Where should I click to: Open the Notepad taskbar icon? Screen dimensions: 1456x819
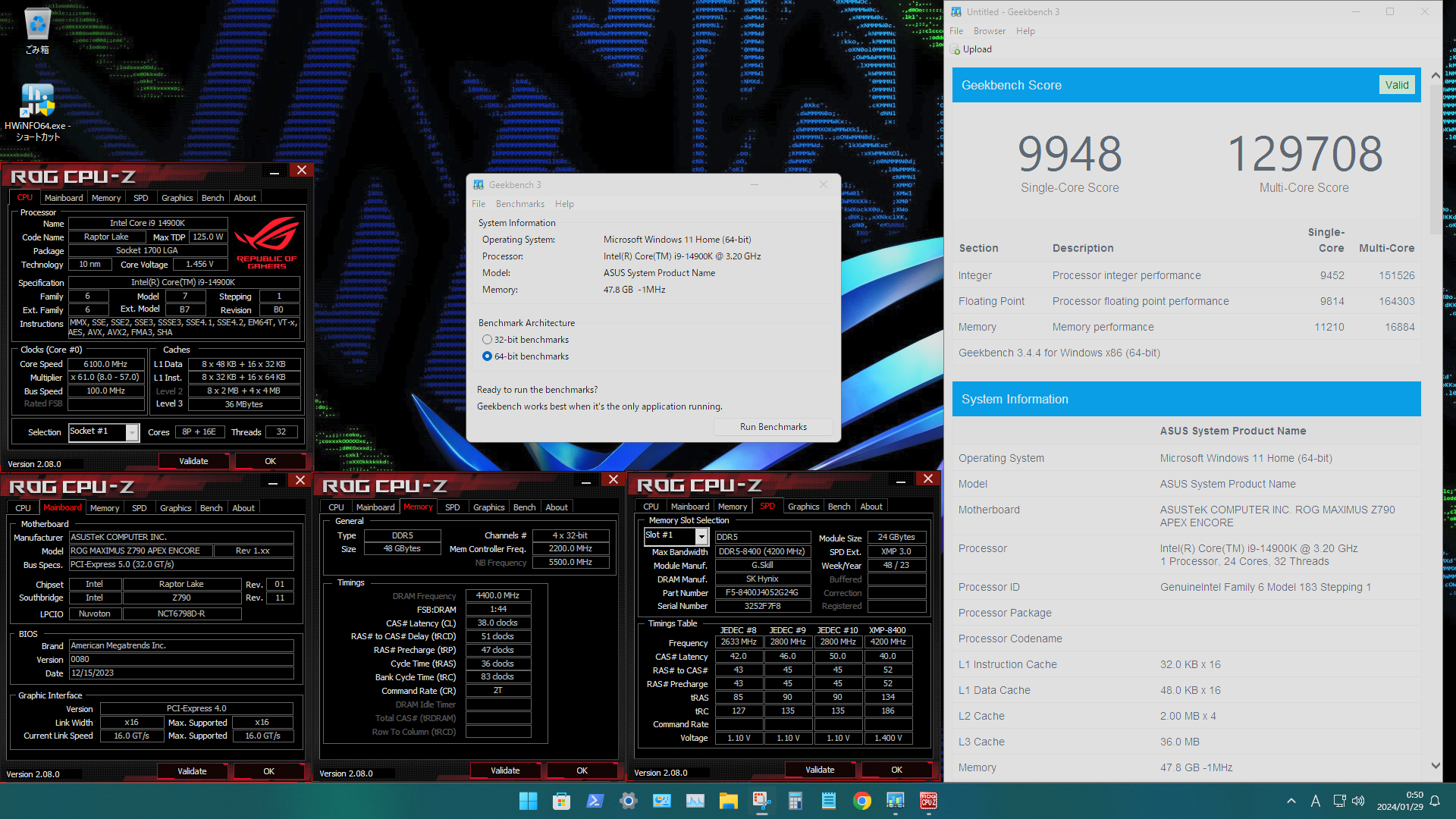click(828, 801)
